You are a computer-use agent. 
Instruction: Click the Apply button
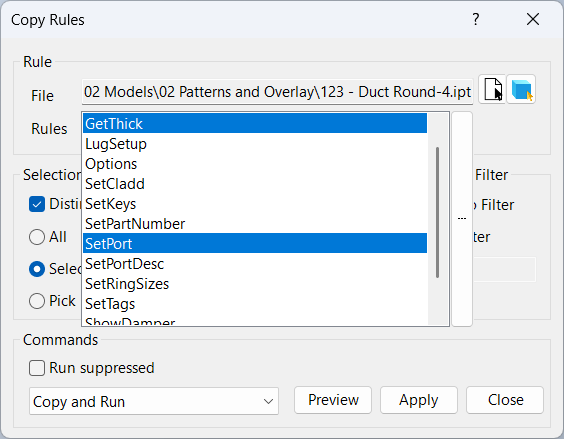pyautogui.click(x=419, y=400)
